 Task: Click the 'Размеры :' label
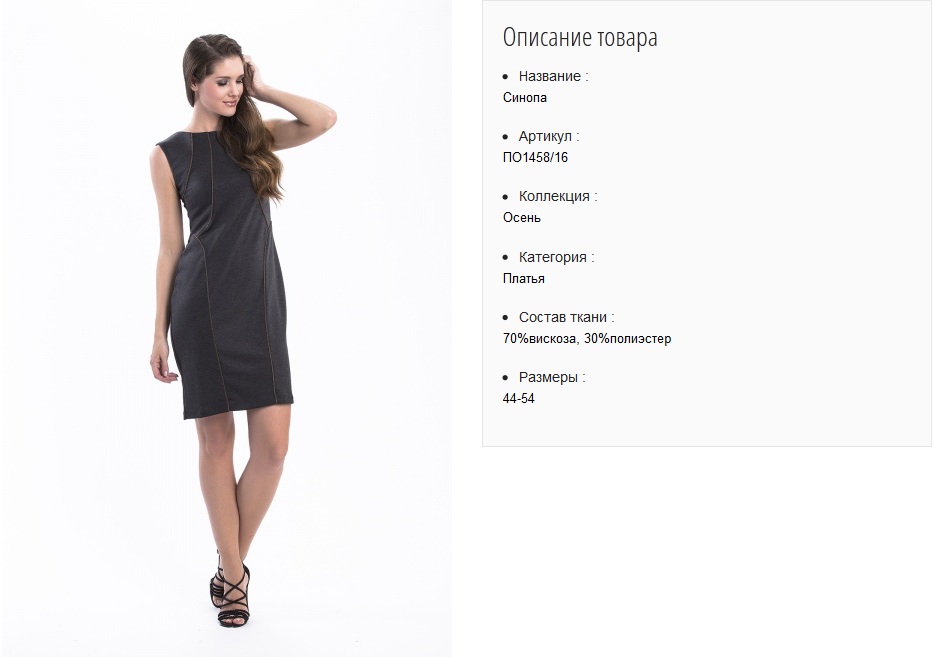552,377
